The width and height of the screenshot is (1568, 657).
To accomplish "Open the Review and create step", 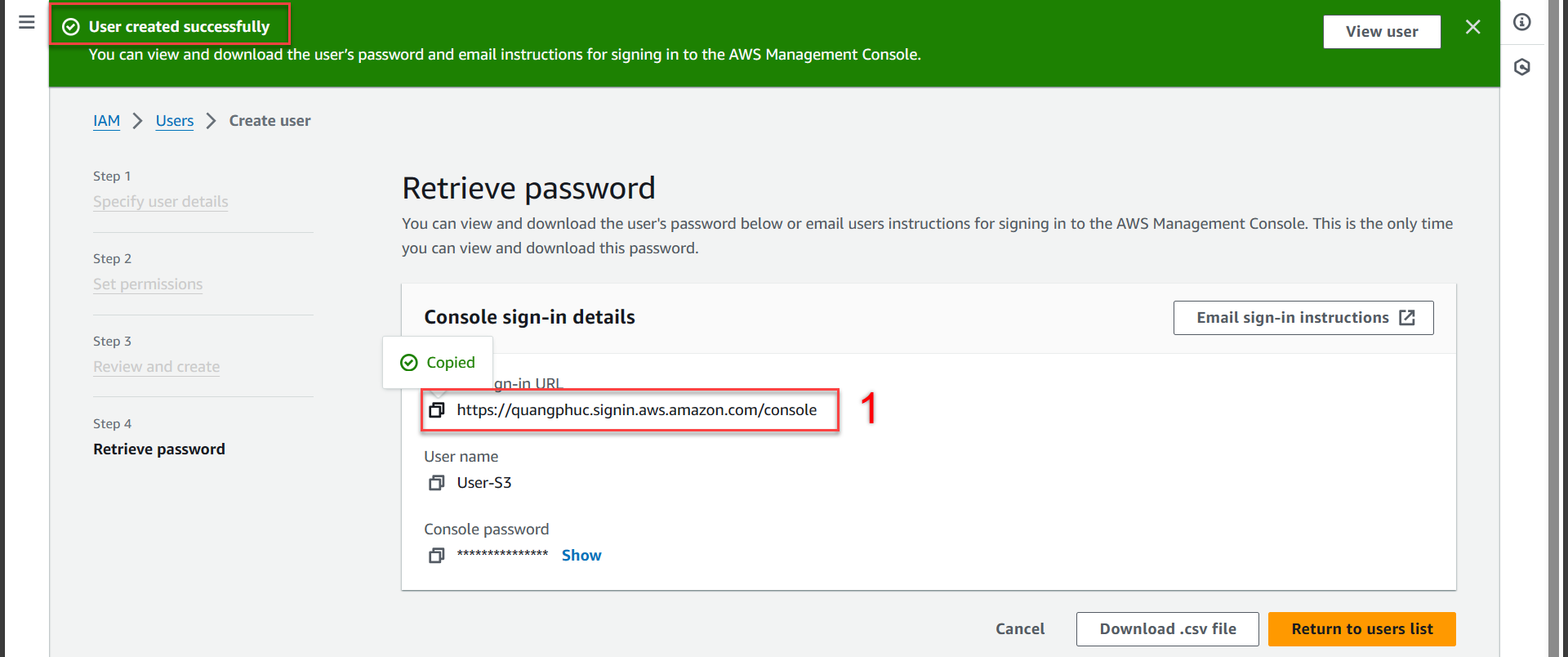I will [156, 366].
